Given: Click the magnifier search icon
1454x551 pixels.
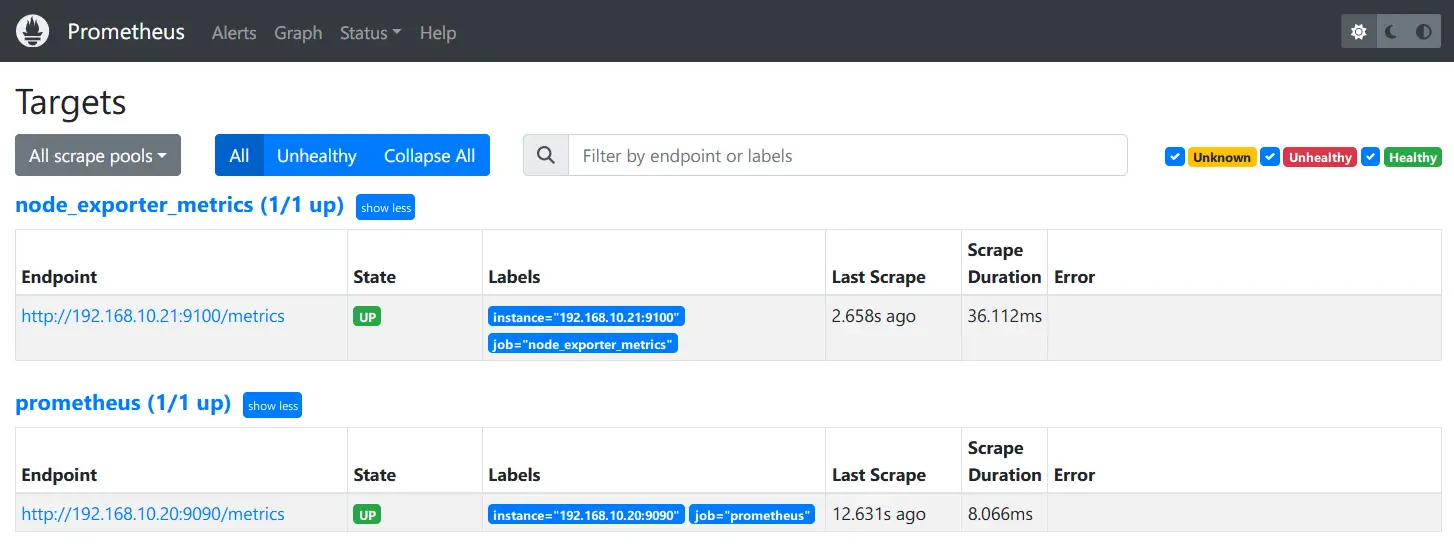Looking at the screenshot, I should point(546,155).
